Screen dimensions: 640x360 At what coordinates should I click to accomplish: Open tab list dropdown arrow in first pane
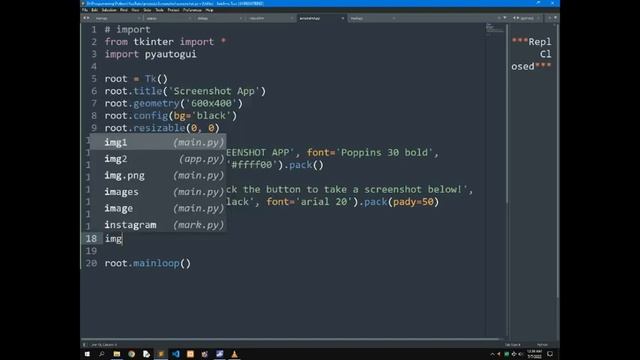click(505, 18)
